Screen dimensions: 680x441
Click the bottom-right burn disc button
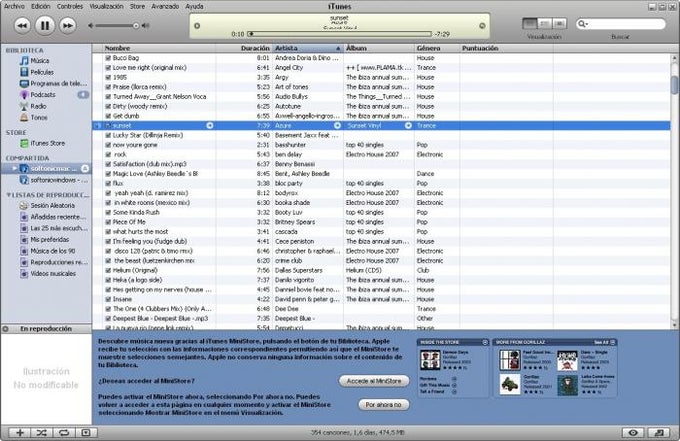[x=658, y=432]
